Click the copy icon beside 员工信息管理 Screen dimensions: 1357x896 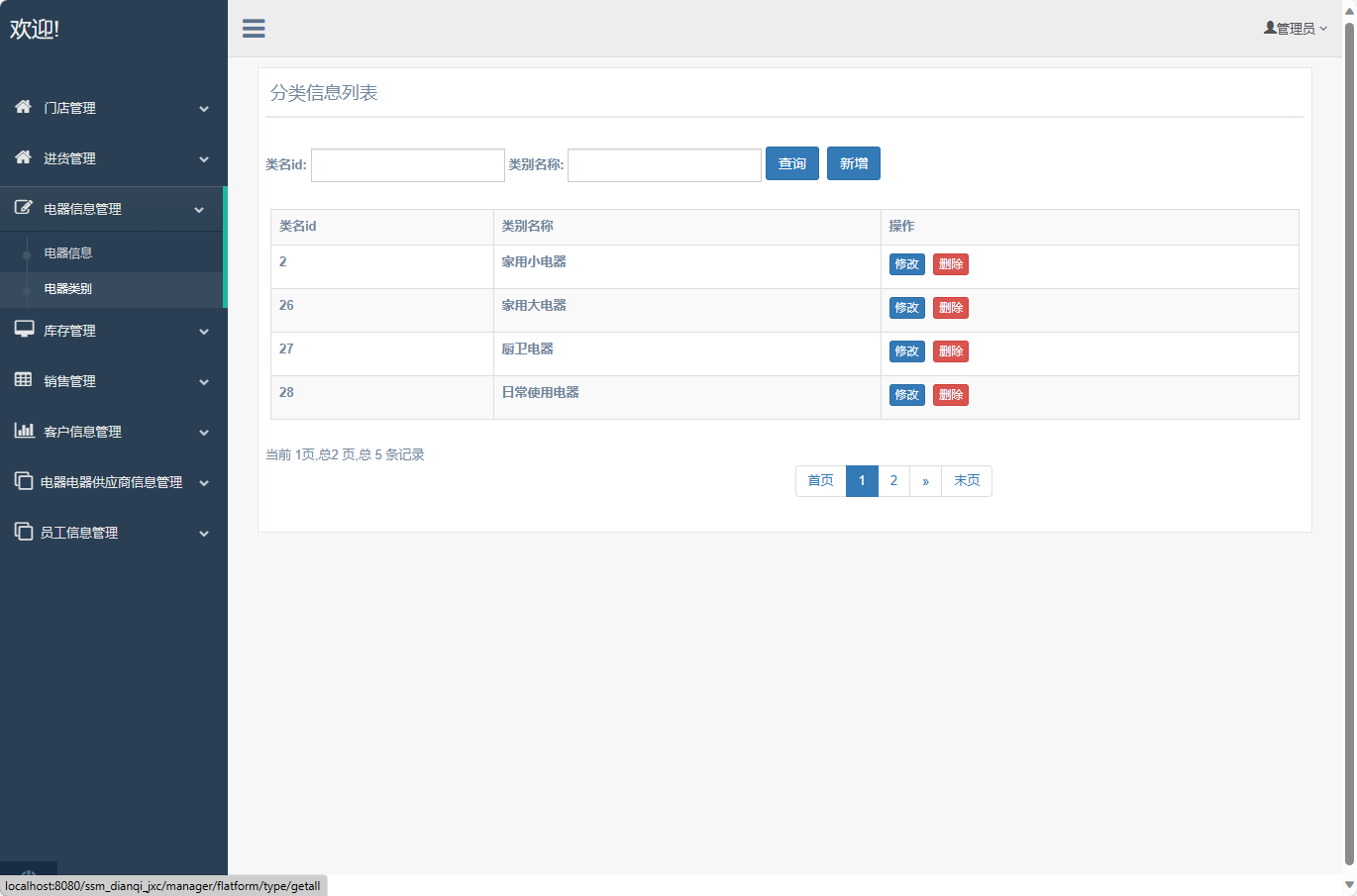click(23, 532)
